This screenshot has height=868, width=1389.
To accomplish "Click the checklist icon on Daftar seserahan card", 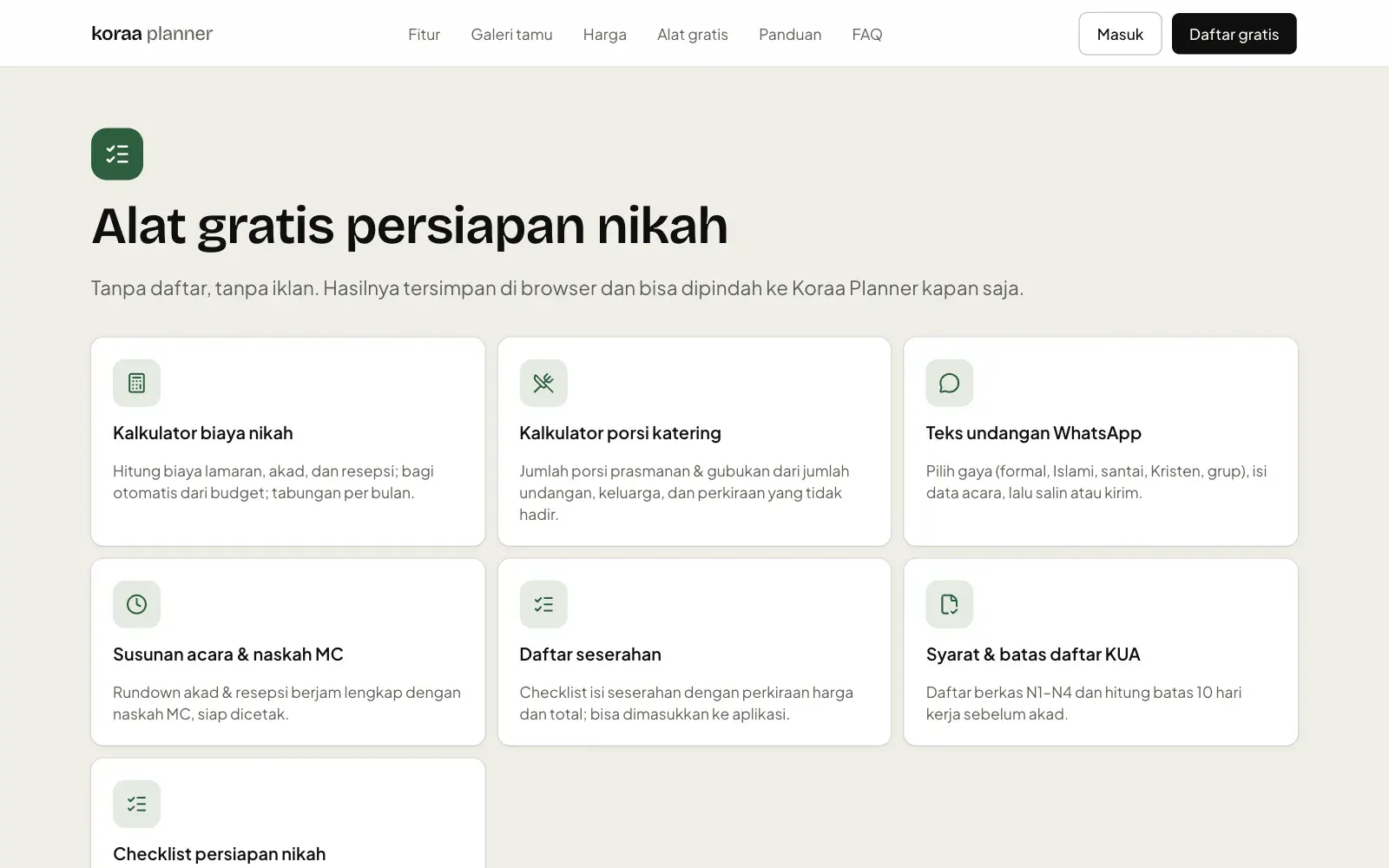I will point(543,604).
